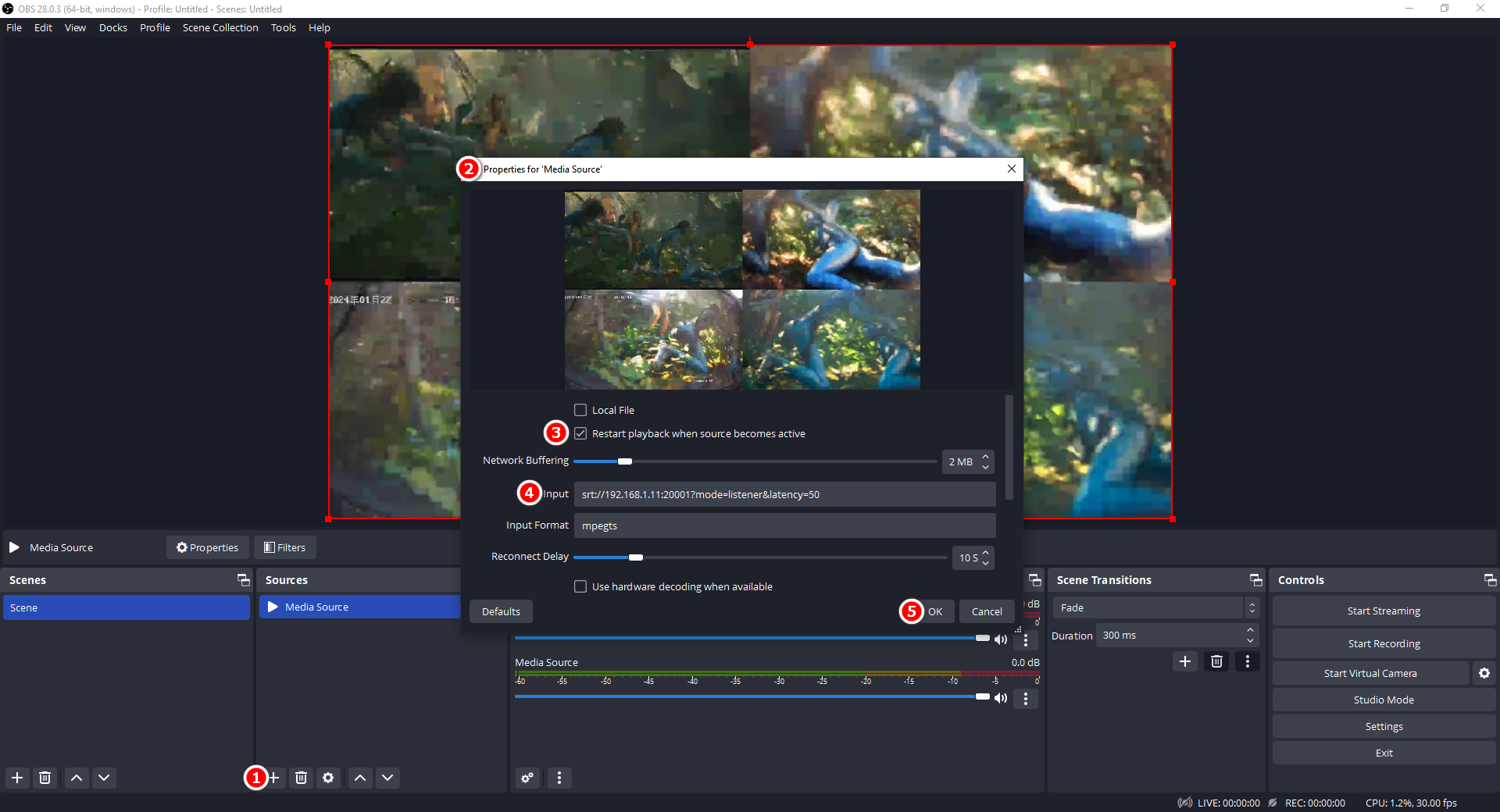Screen dimensions: 1500x812
Task: Pop out the Audio Mixer dock
Action: pyautogui.click(x=1035, y=580)
